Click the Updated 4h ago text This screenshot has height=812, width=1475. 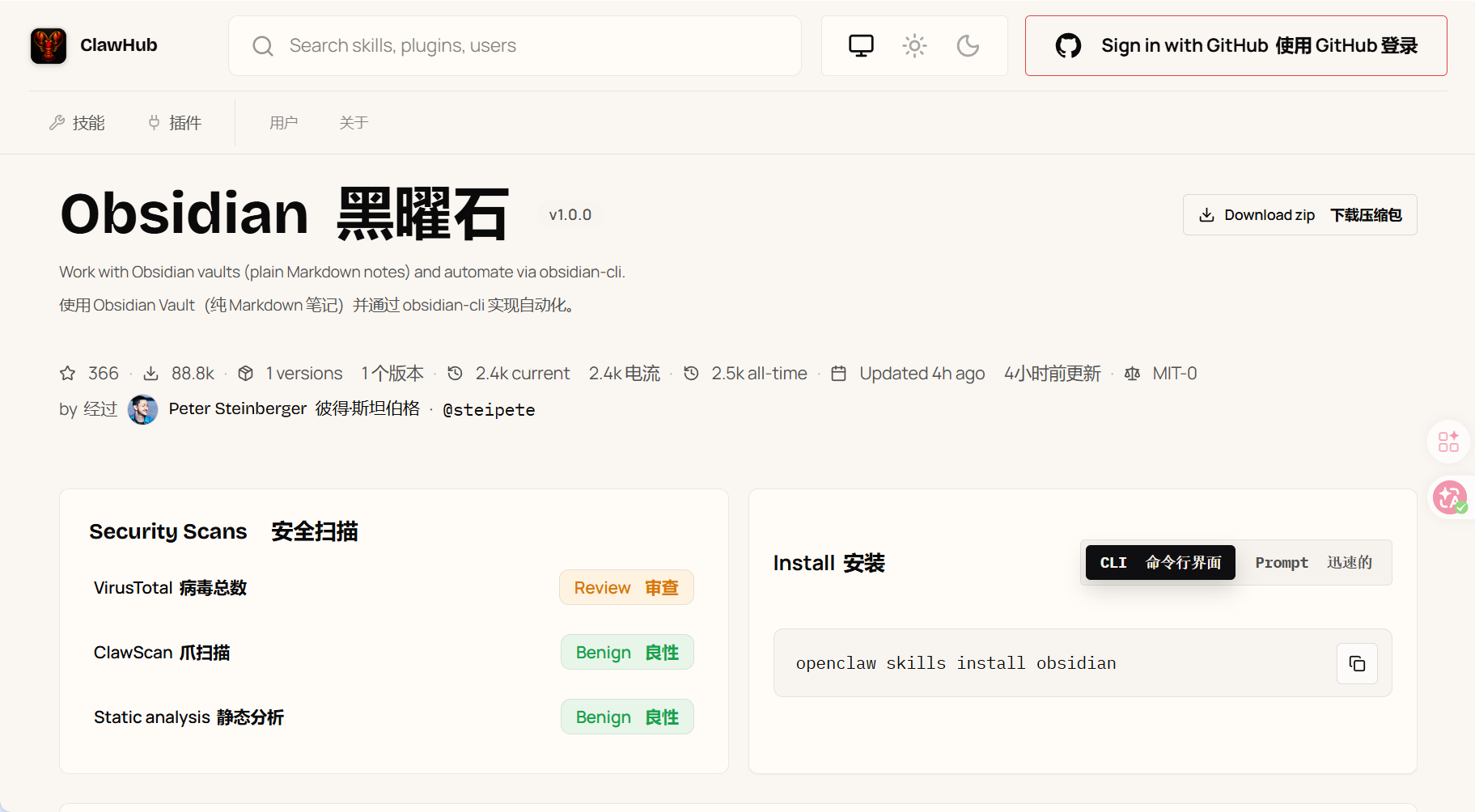[x=922, y=374]
